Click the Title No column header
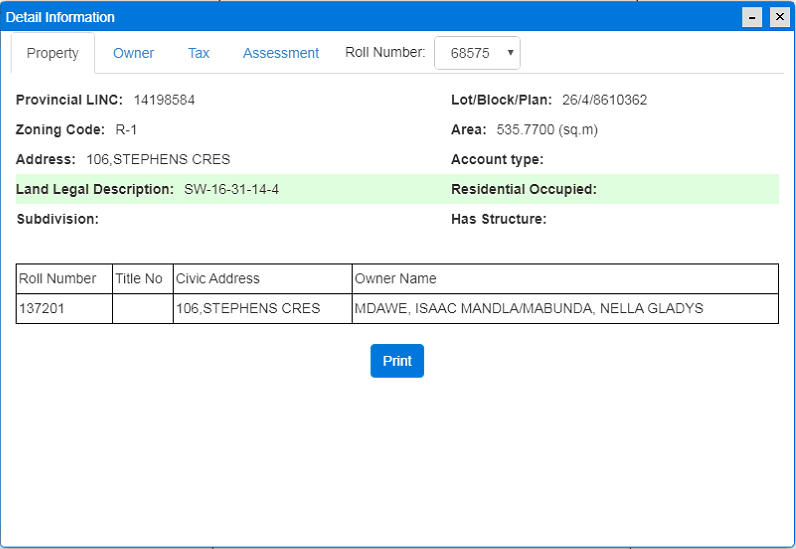 (139, 279)
